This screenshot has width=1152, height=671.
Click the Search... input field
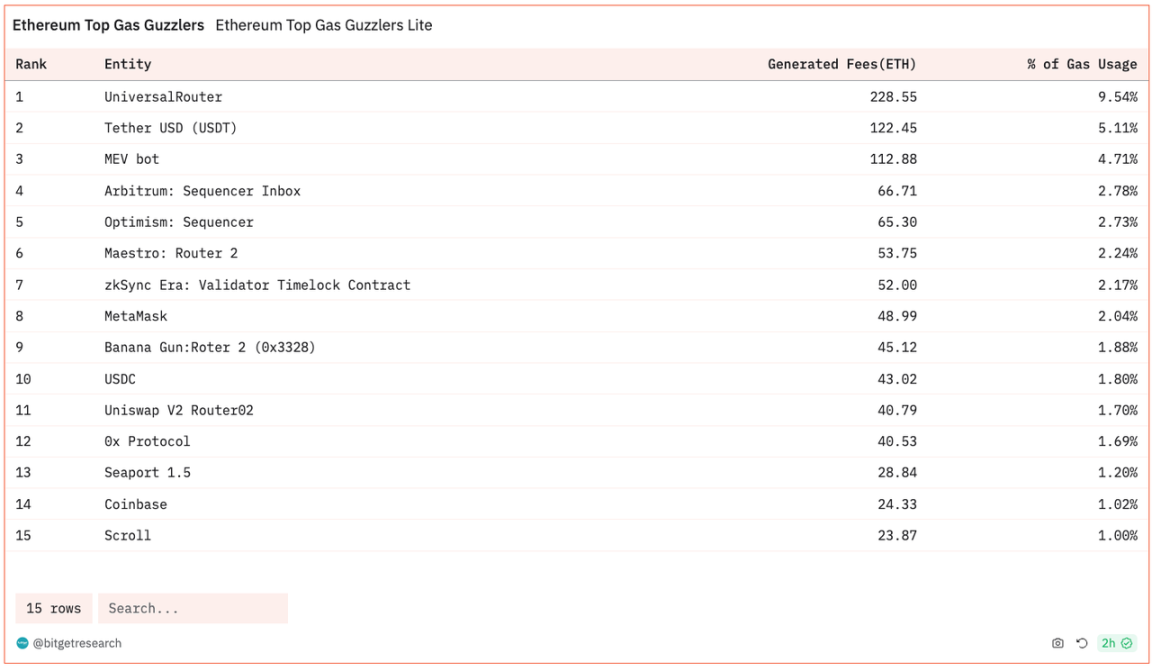192,608
